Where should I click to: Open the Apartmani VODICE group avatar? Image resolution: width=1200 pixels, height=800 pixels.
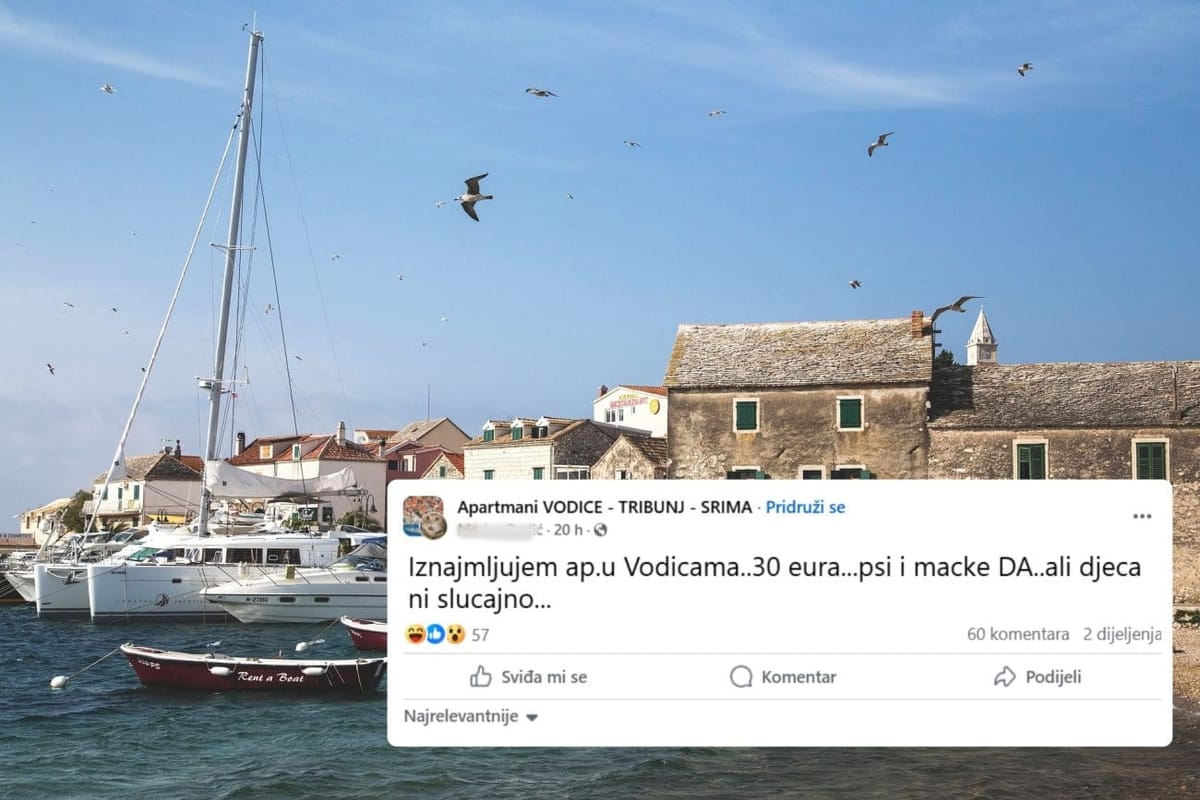pos(424,517)
